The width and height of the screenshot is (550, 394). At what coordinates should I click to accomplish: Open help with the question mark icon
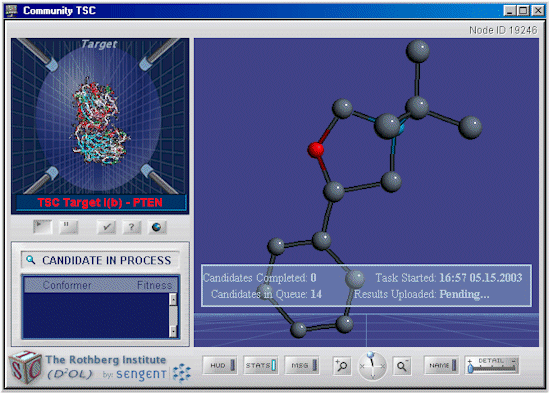tap(132, 227)
